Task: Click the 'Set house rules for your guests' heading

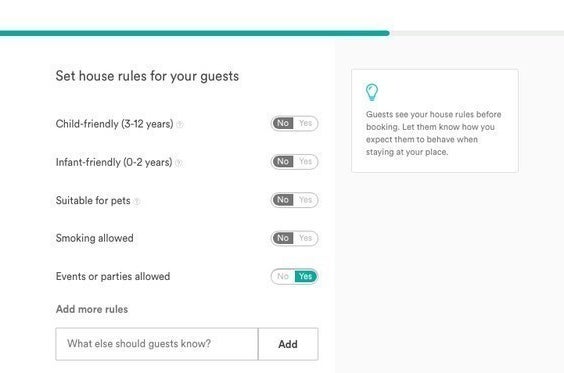Action: point(147,76)
